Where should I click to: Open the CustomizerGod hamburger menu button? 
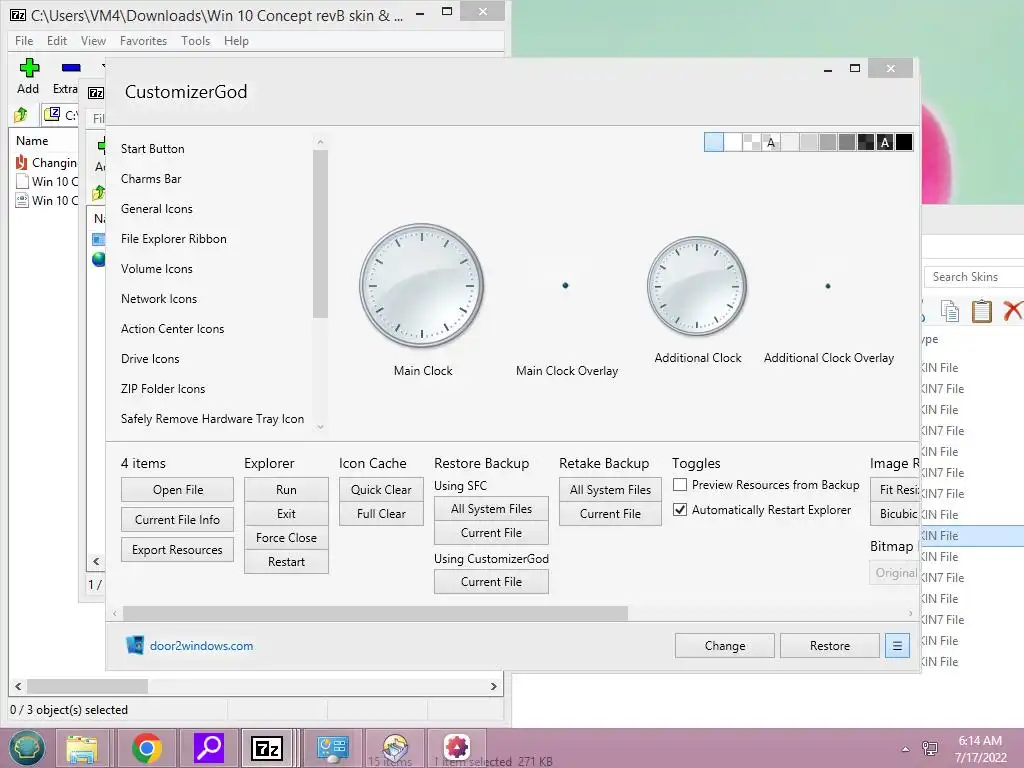897,646
